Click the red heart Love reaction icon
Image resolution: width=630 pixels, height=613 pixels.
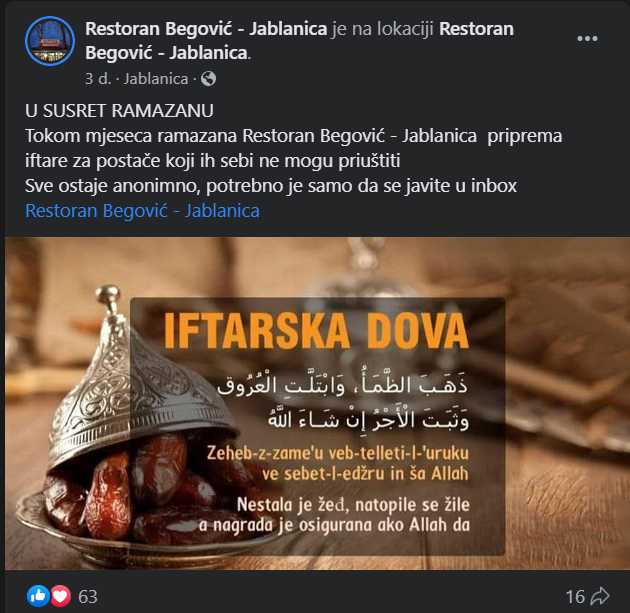tap(60, 596)
